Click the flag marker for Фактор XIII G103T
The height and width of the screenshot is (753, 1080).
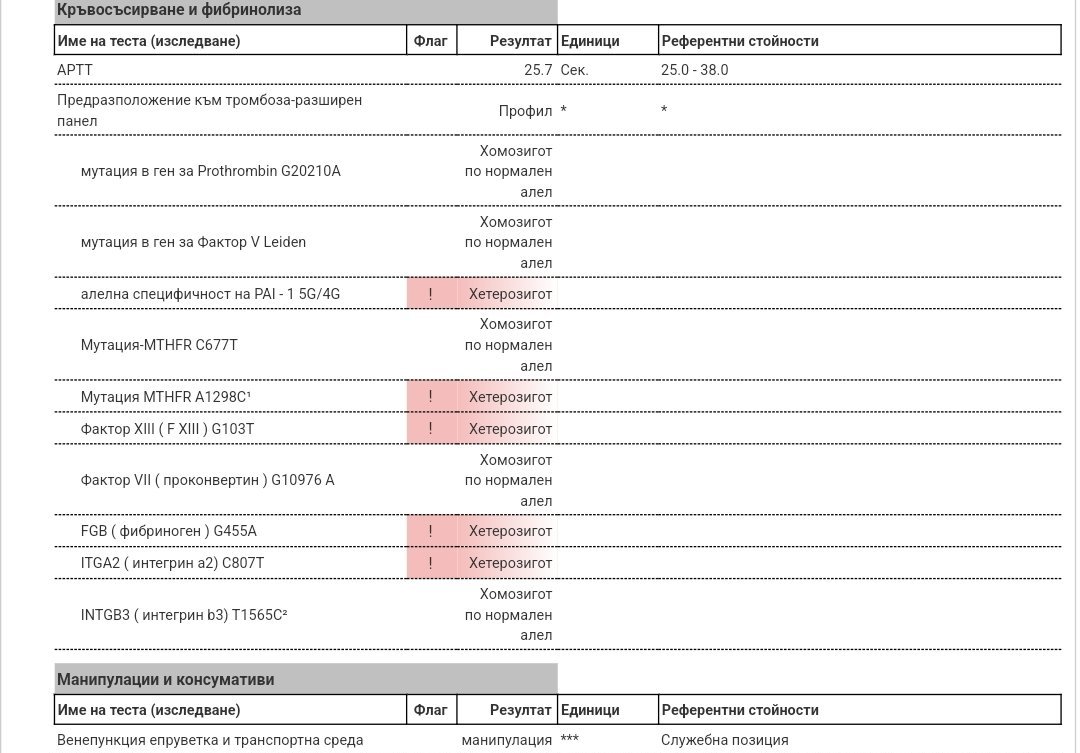(430, 429)
